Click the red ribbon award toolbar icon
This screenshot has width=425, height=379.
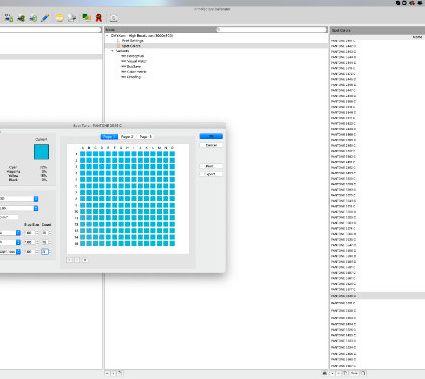99,18
